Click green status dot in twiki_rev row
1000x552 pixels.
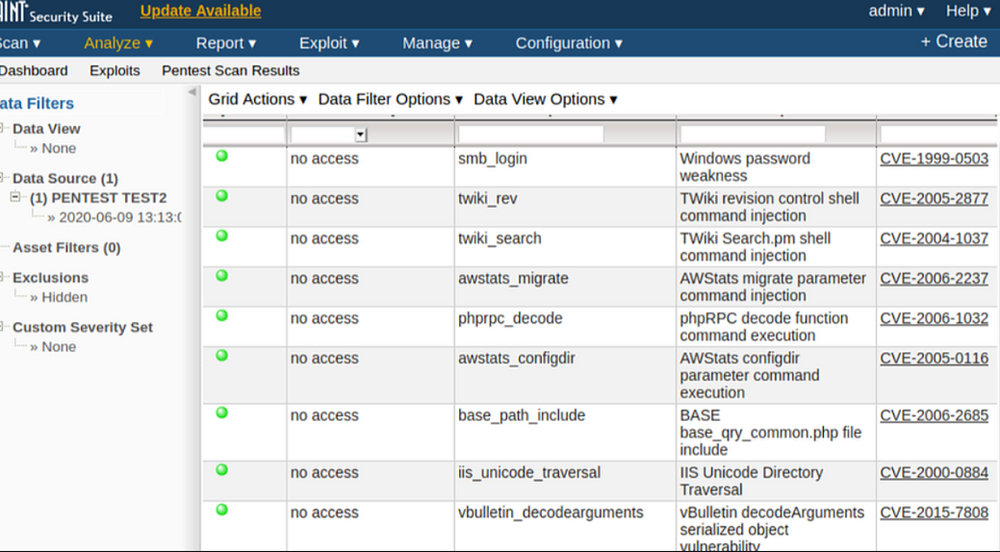click(222, 196)
